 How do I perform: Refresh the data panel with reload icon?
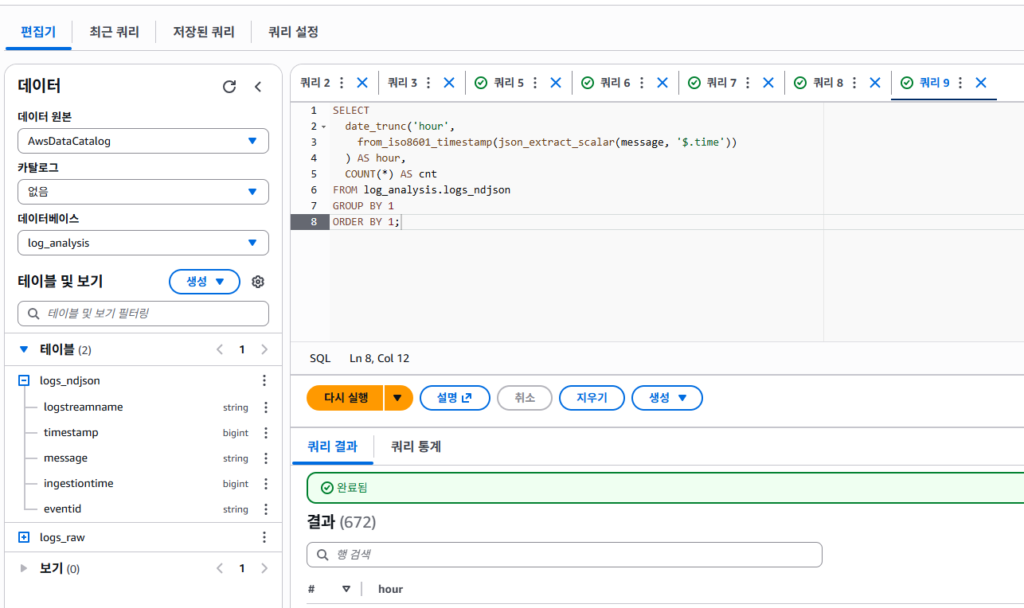pos(229,87)
